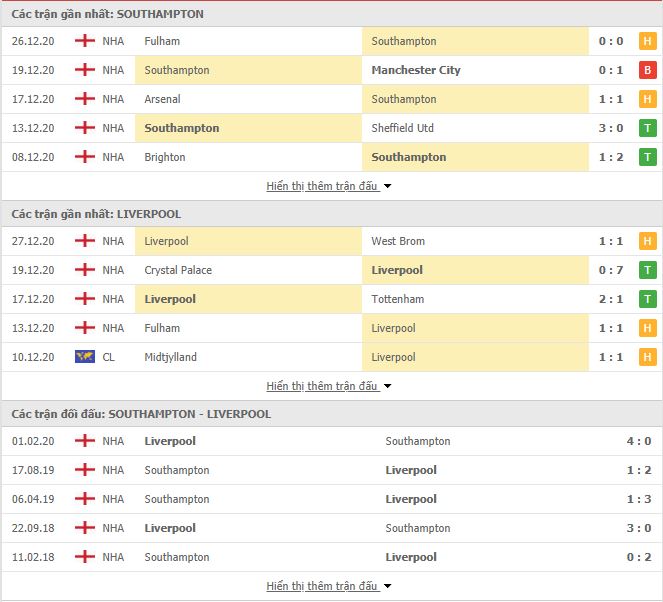Click the yellow H badge for West Brom match
This screenshot has height=602, width=663.
point(647,242)
